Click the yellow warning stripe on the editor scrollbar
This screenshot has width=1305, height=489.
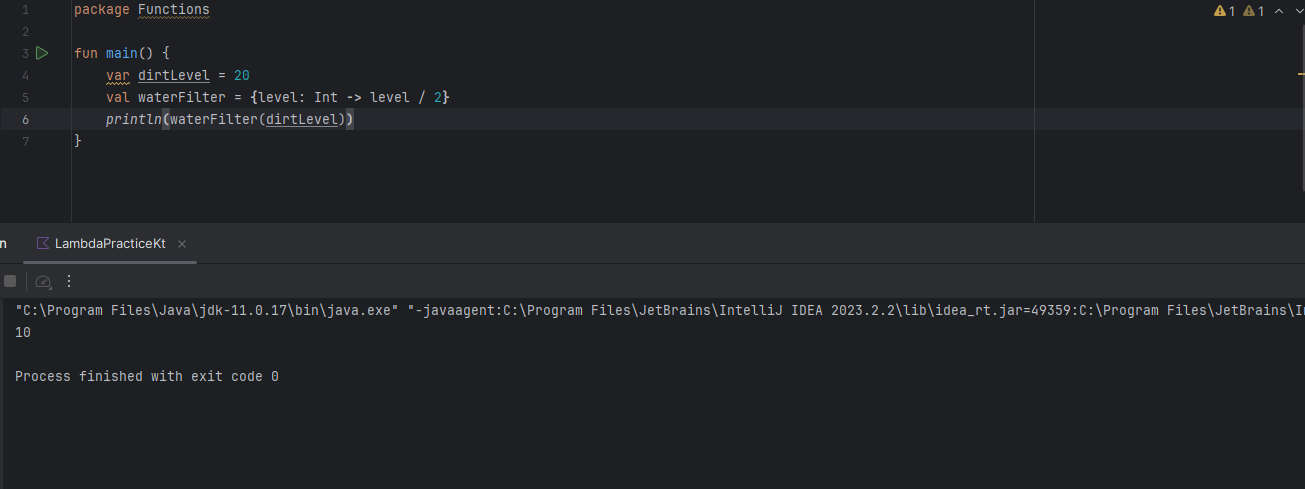pos(1301,73)
